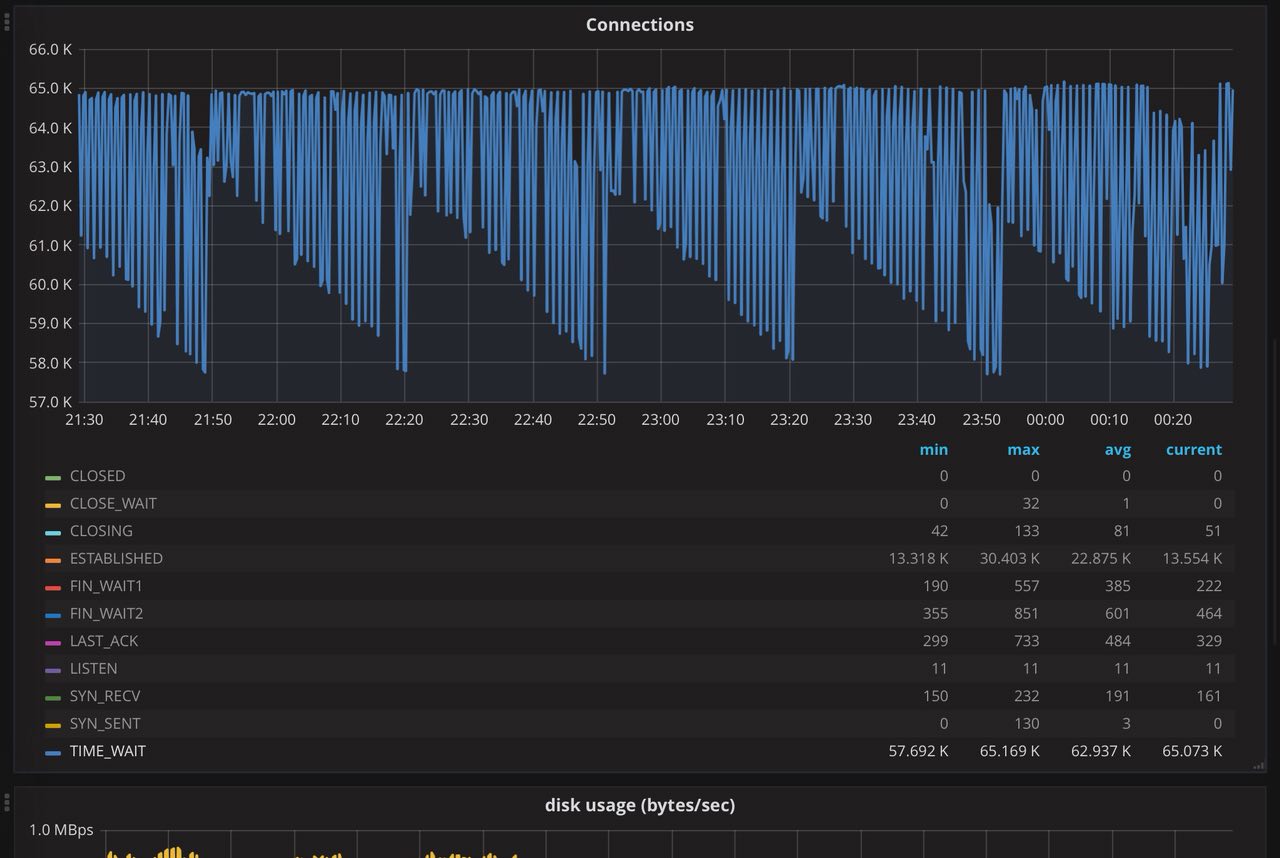Open color picker for TIME_WAIT swatch
1280x858 pixels.
[53, 752]
